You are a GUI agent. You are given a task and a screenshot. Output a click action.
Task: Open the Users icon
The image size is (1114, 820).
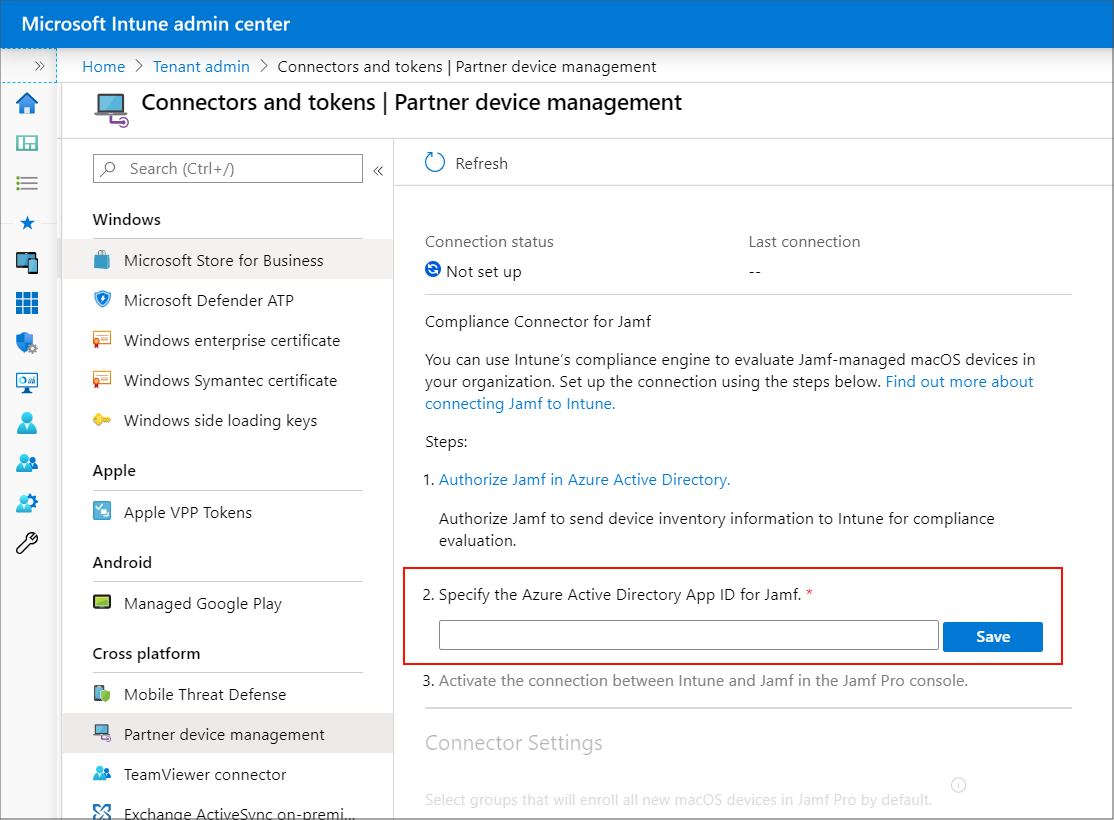(27, 423)
